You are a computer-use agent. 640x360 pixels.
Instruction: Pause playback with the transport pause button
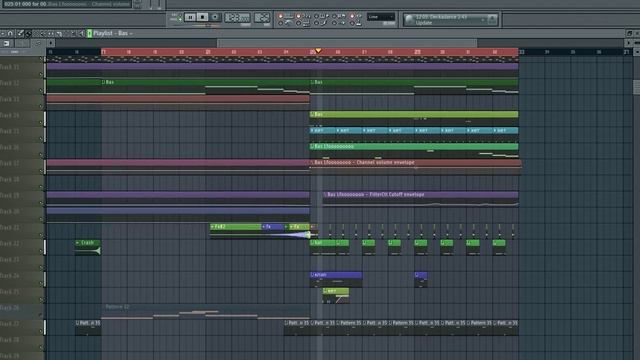click(x=190, y=17)
